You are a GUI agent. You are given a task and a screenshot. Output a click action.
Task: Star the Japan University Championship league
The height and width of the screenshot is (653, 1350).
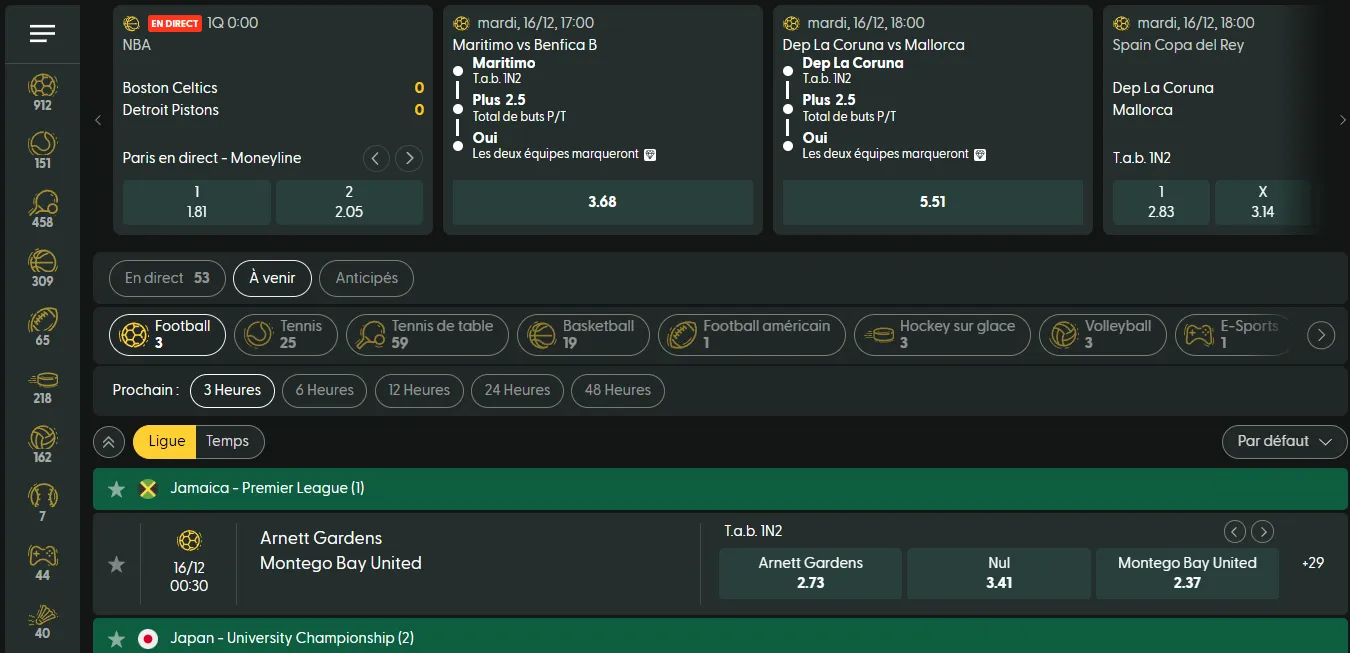click(x=116, y=637)
